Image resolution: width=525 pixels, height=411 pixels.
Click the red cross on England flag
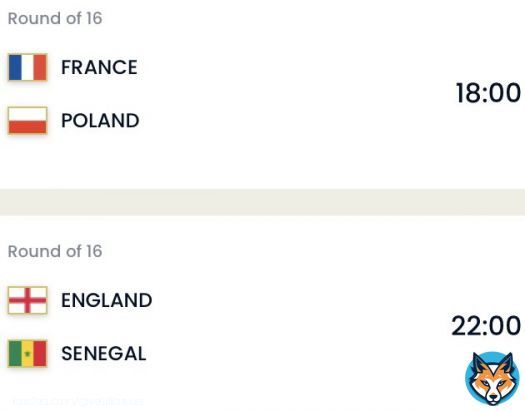coord(27,300)
